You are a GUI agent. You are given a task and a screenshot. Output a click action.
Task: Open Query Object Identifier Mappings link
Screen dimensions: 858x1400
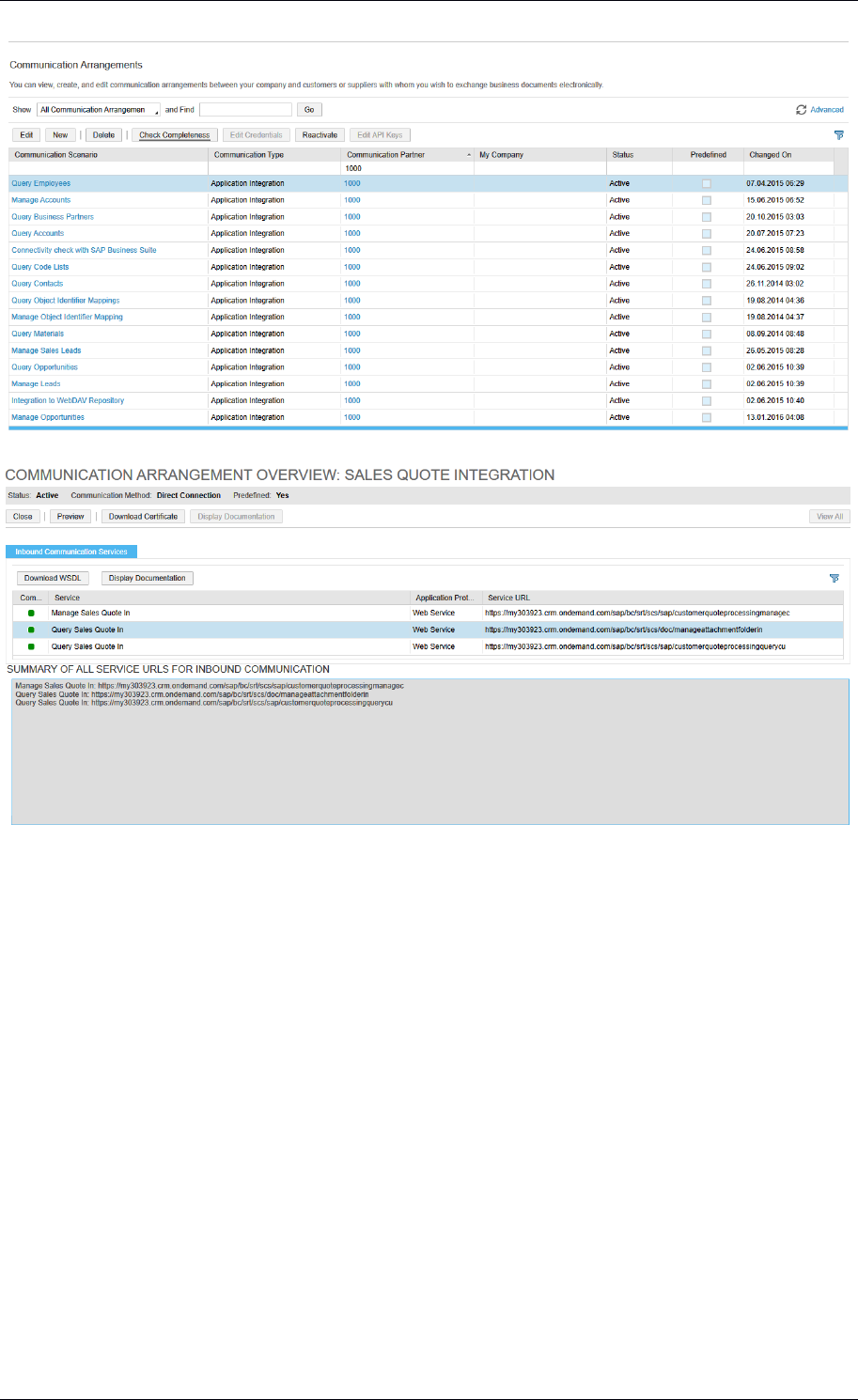tap(65, 301)
